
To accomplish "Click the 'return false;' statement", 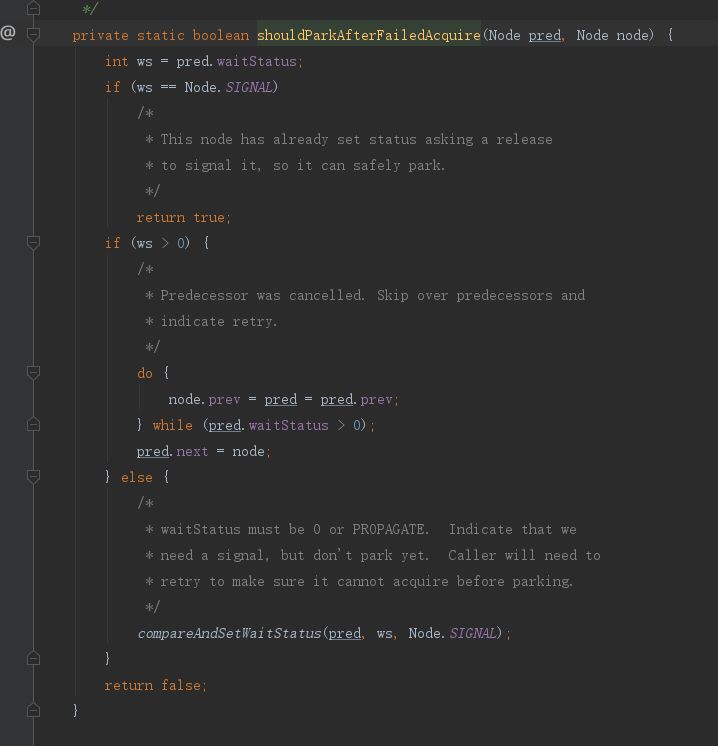I will tap(156, 685).
